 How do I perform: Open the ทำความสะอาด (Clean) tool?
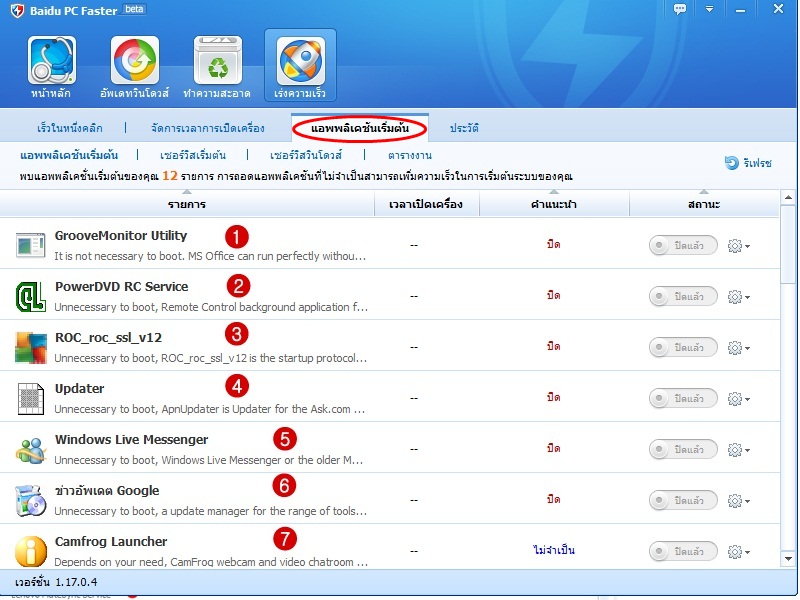(218, 62)
